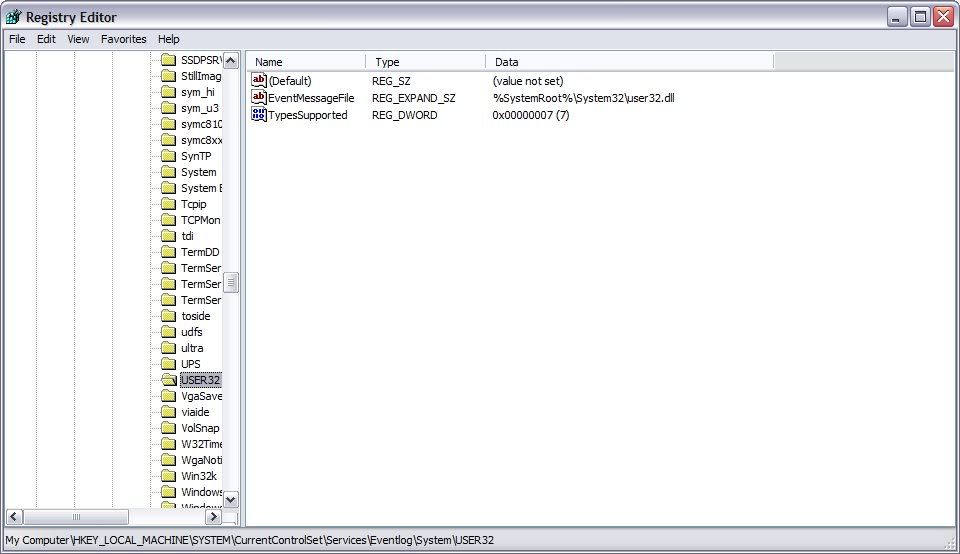Select the System tree key
This screenshot has width=960, height=554.
tap(198, 172)
